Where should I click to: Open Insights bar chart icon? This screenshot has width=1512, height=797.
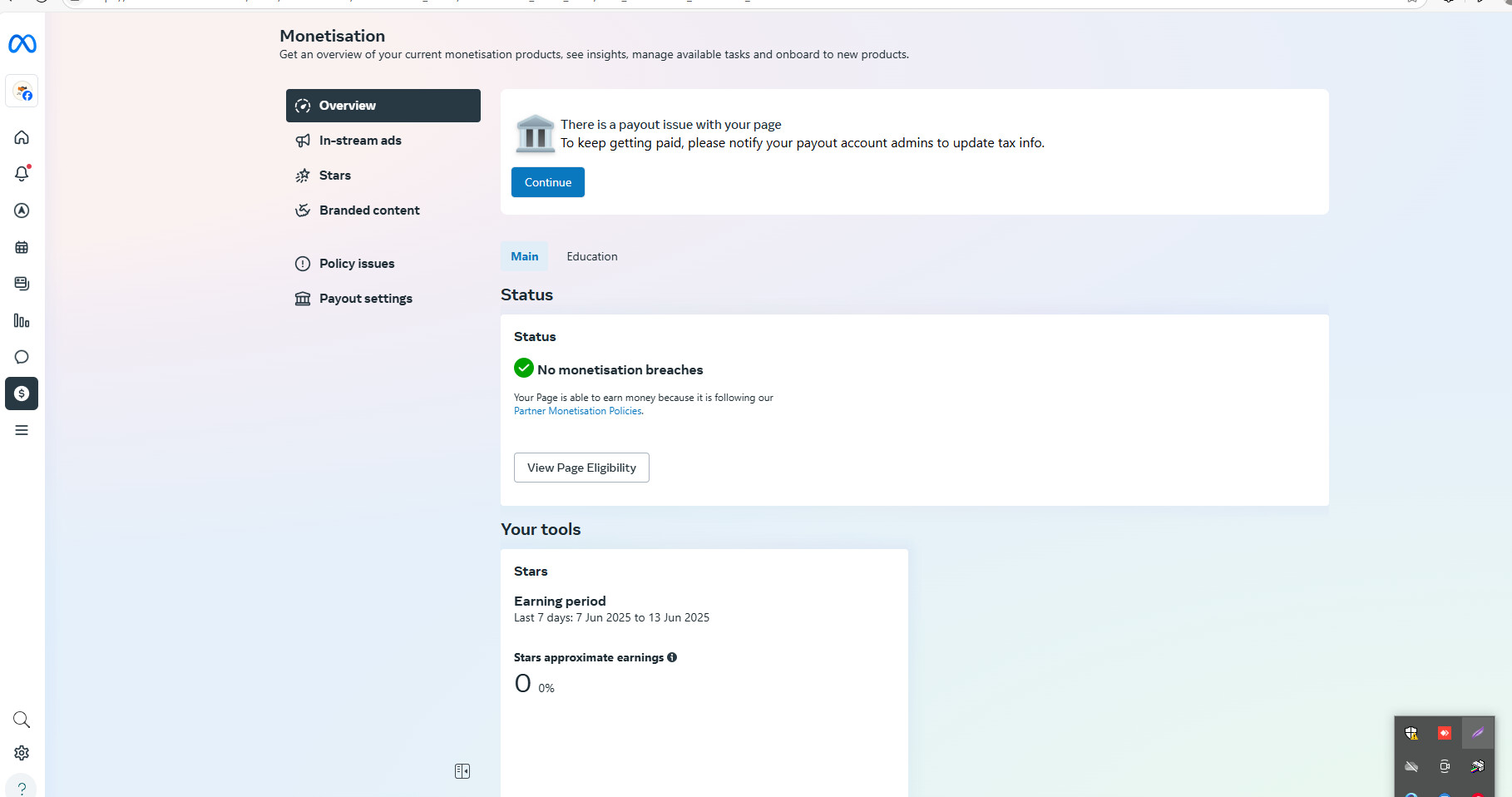(22, 320)
